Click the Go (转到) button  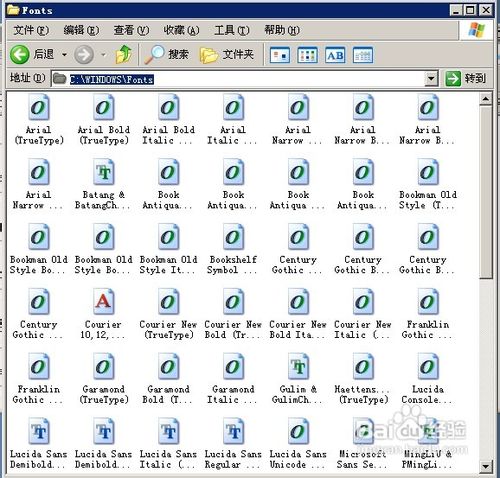point(466,79)
